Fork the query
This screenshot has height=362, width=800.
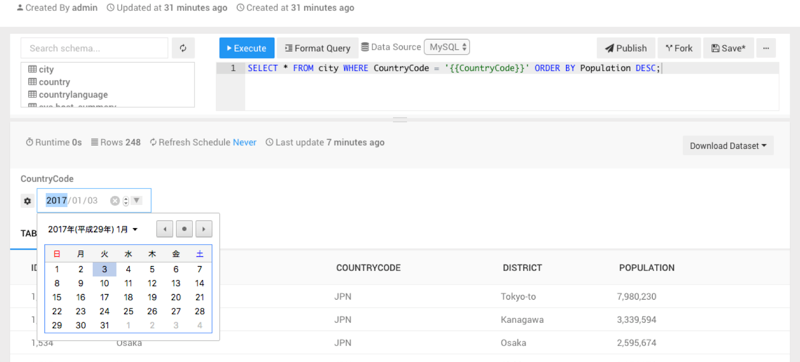679,48
